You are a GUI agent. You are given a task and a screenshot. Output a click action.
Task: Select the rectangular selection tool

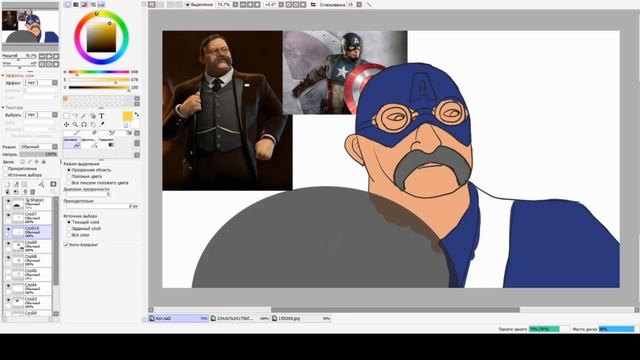pyautogui.click(x=67, y=116)
